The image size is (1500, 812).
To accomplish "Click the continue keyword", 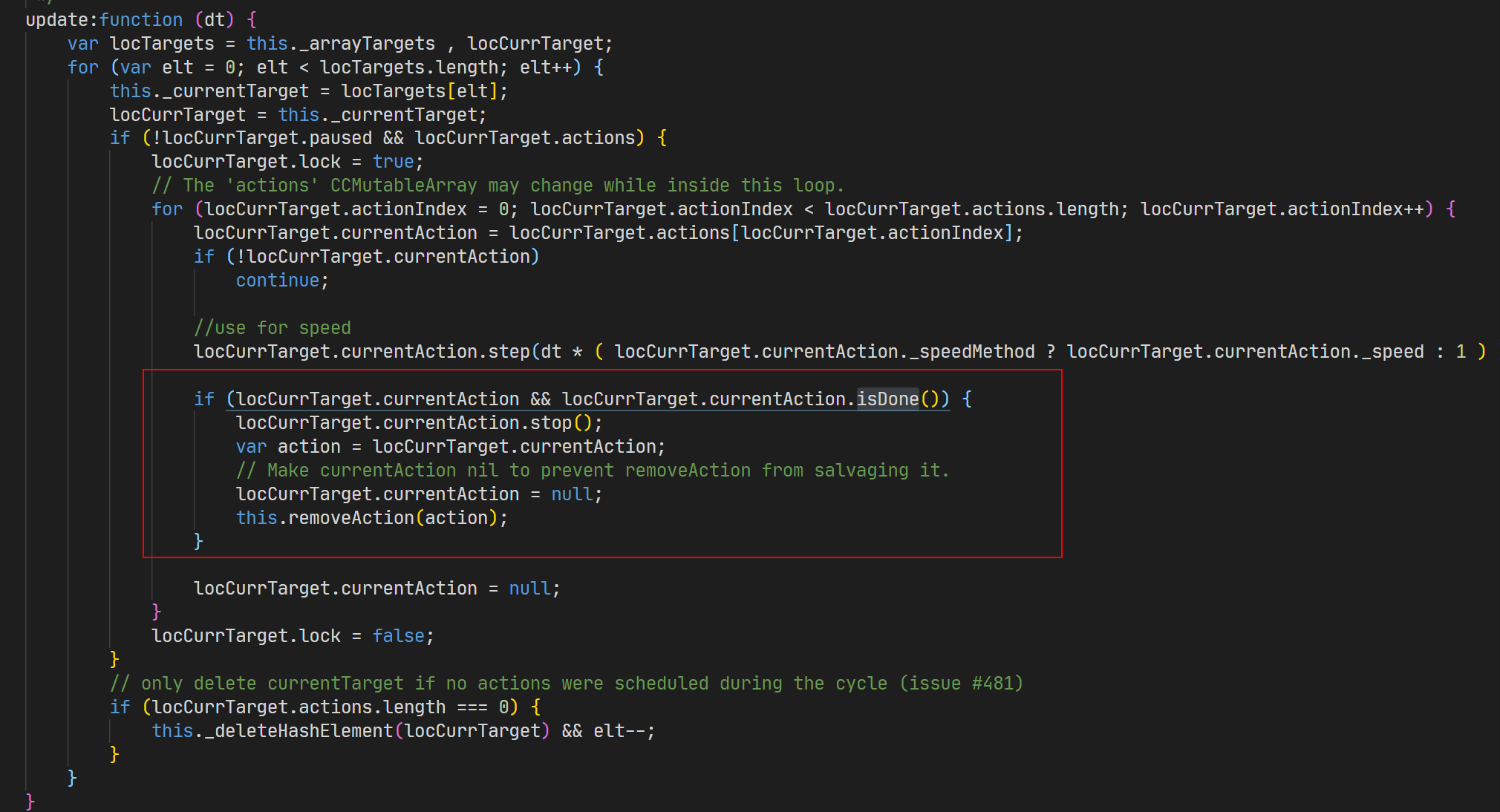I will click(277, 281).
